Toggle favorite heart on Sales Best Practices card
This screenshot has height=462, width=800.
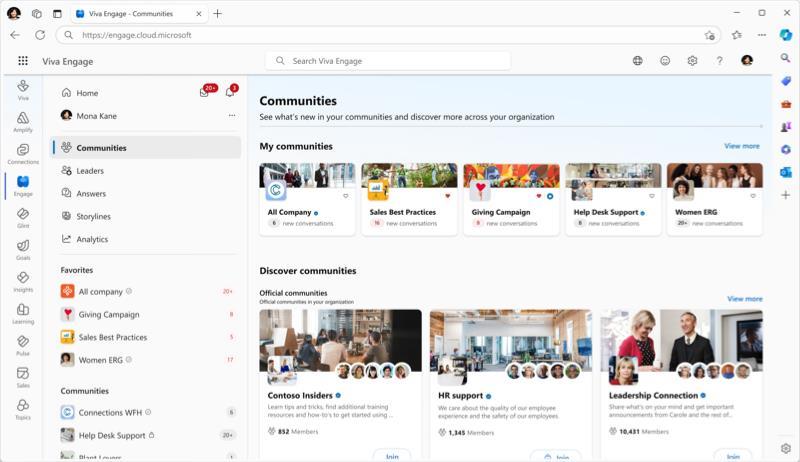(448, 196)
